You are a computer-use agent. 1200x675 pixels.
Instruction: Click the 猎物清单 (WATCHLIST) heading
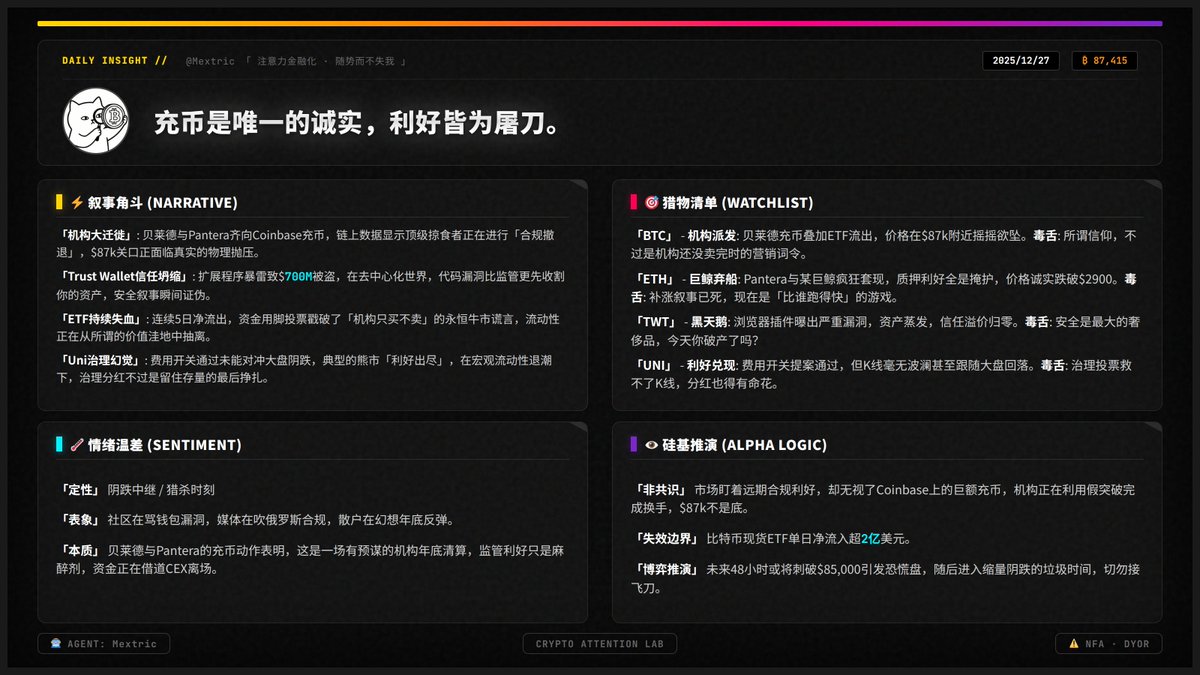(739, 202)
